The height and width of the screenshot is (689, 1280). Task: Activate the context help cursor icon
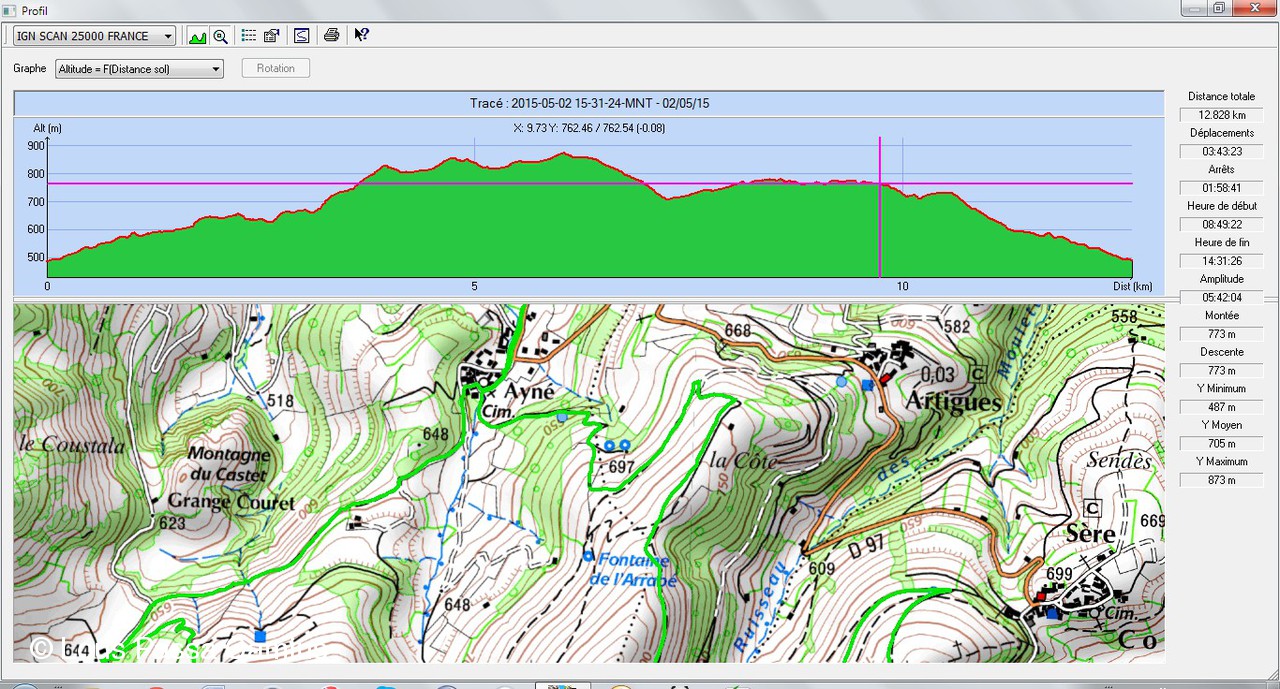tap(361, 36)
